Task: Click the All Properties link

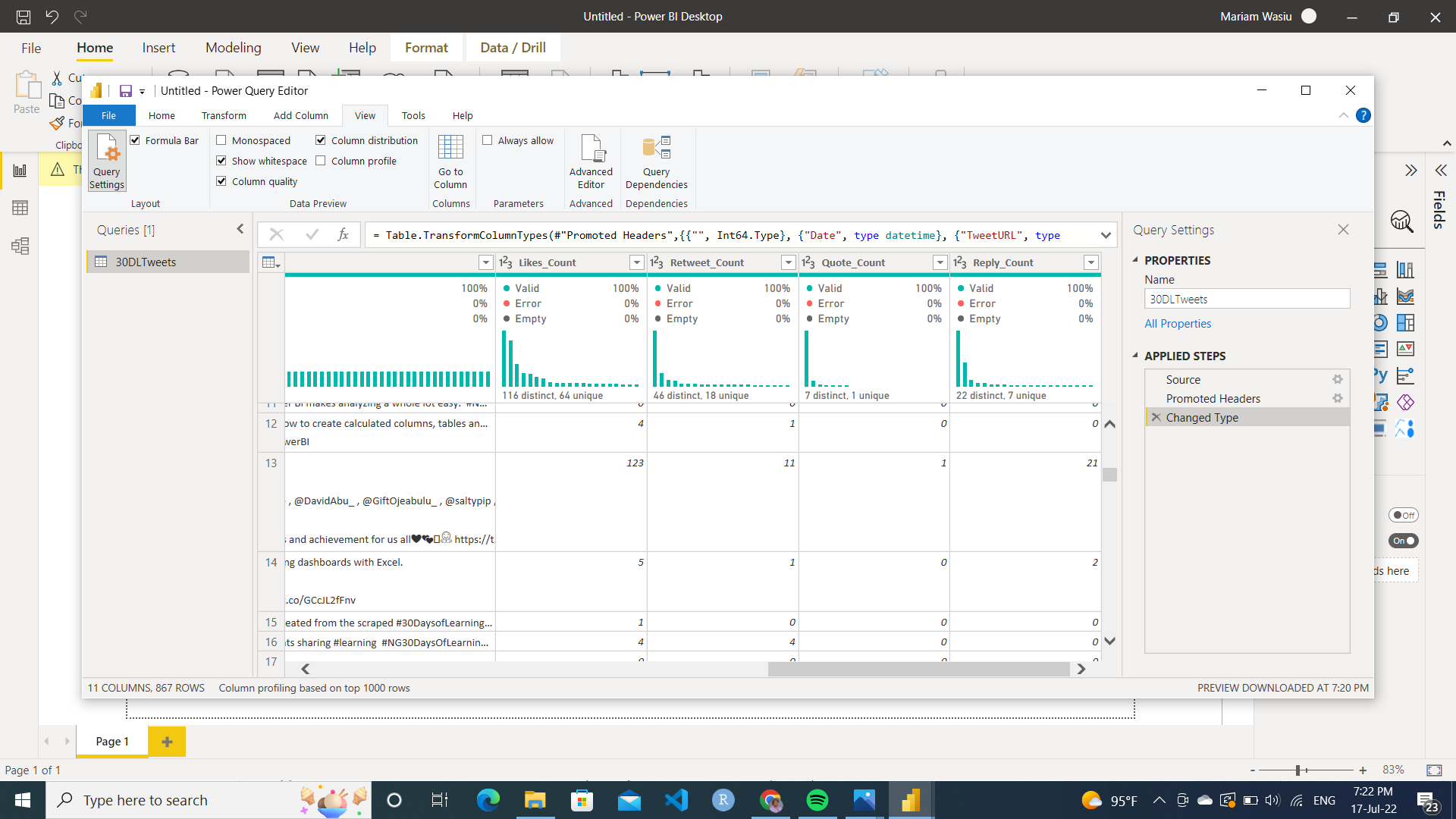Action: (x=1178, y=324)
